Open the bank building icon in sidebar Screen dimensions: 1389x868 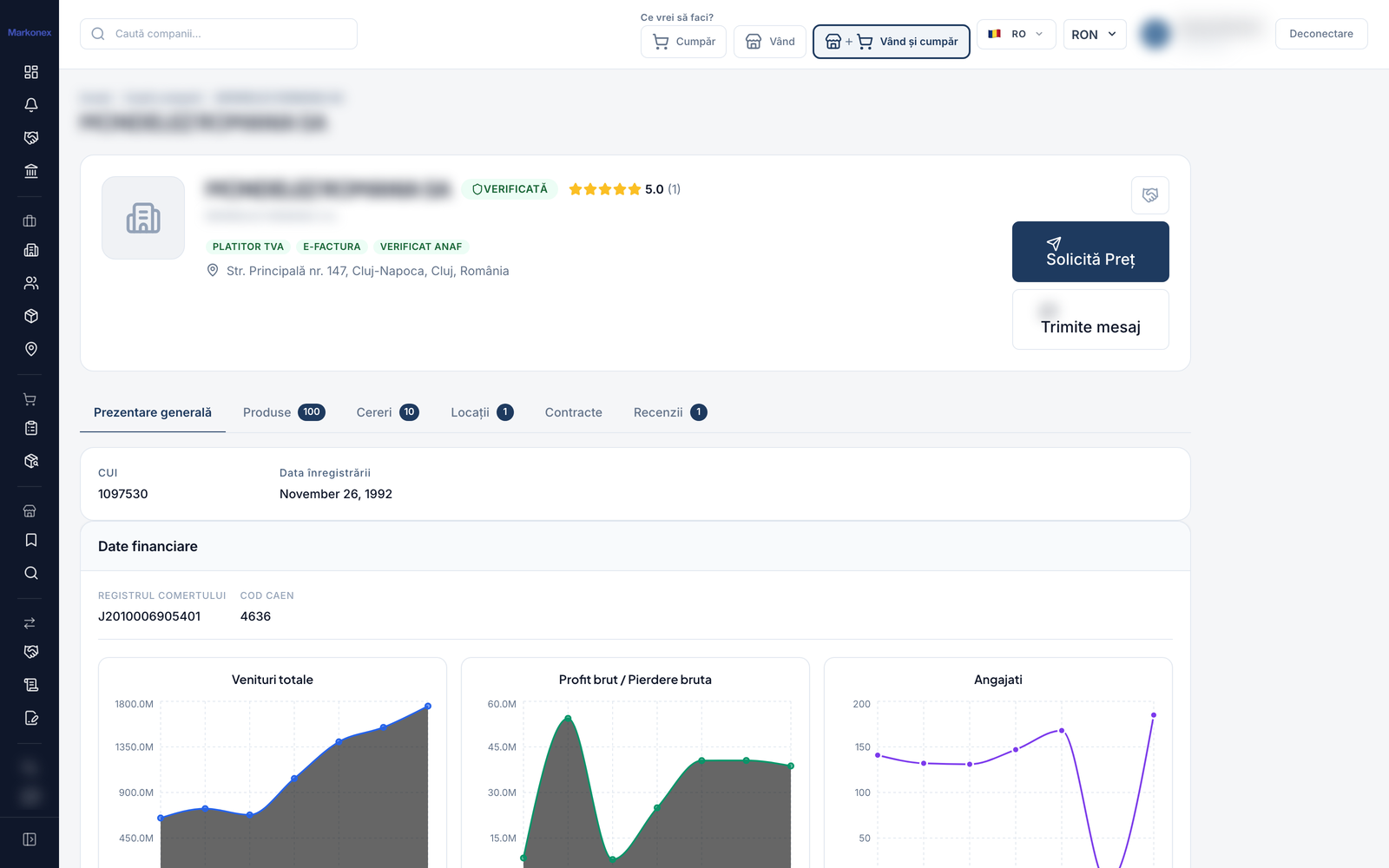(x=31, y=171)
